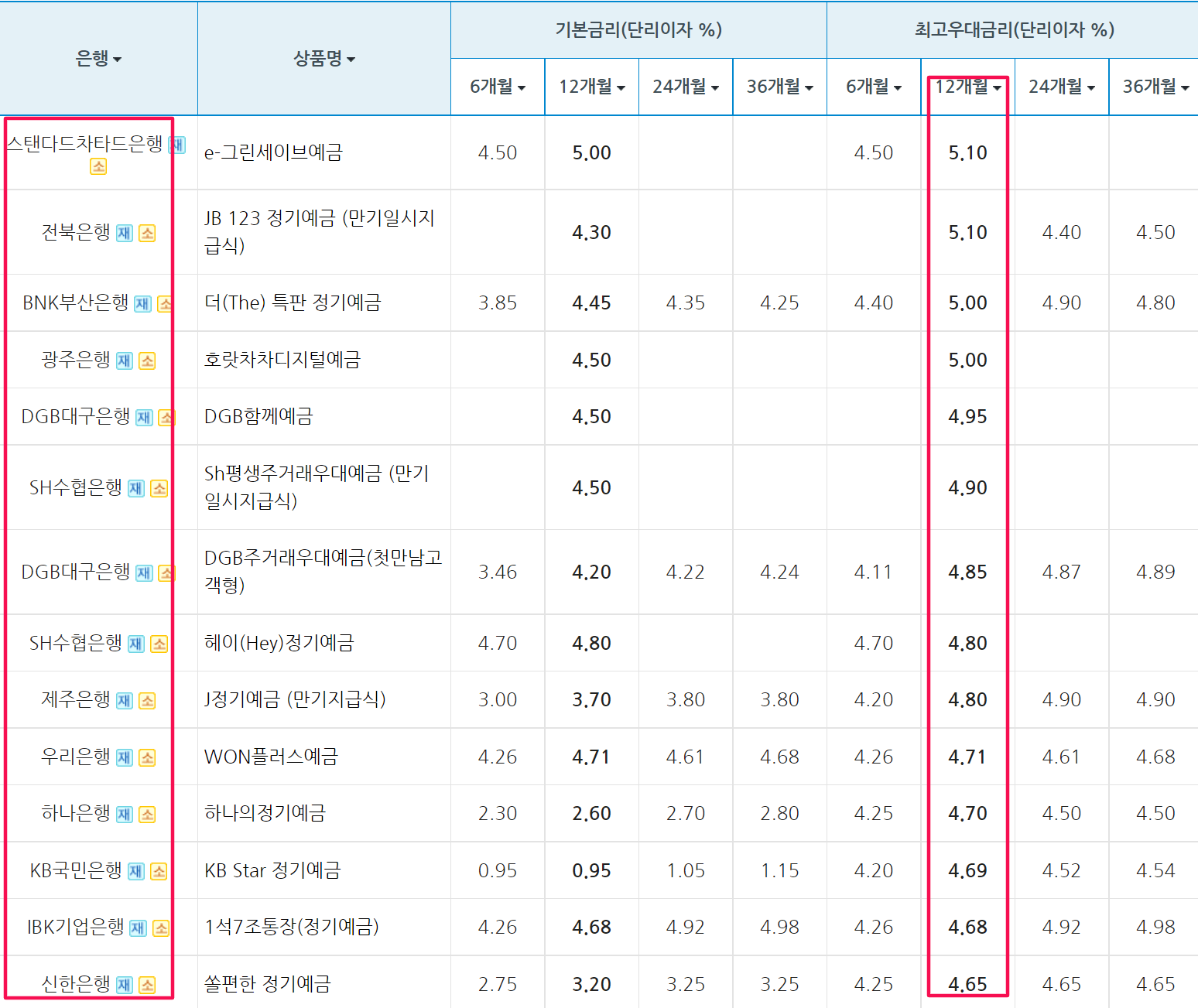Sort by 기본금리 24개월 header
The height and width of the screenshot is (1008, 1198).
pyautogui.click(x=686, y=87)
